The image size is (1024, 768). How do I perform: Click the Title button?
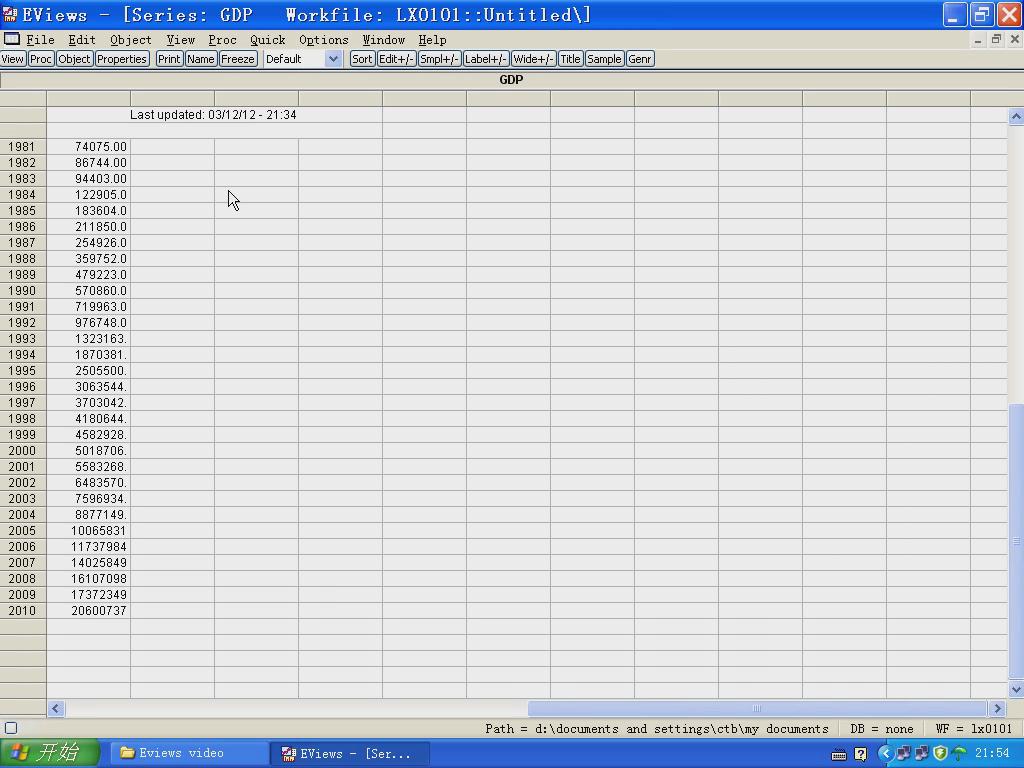tap(570, 59)
